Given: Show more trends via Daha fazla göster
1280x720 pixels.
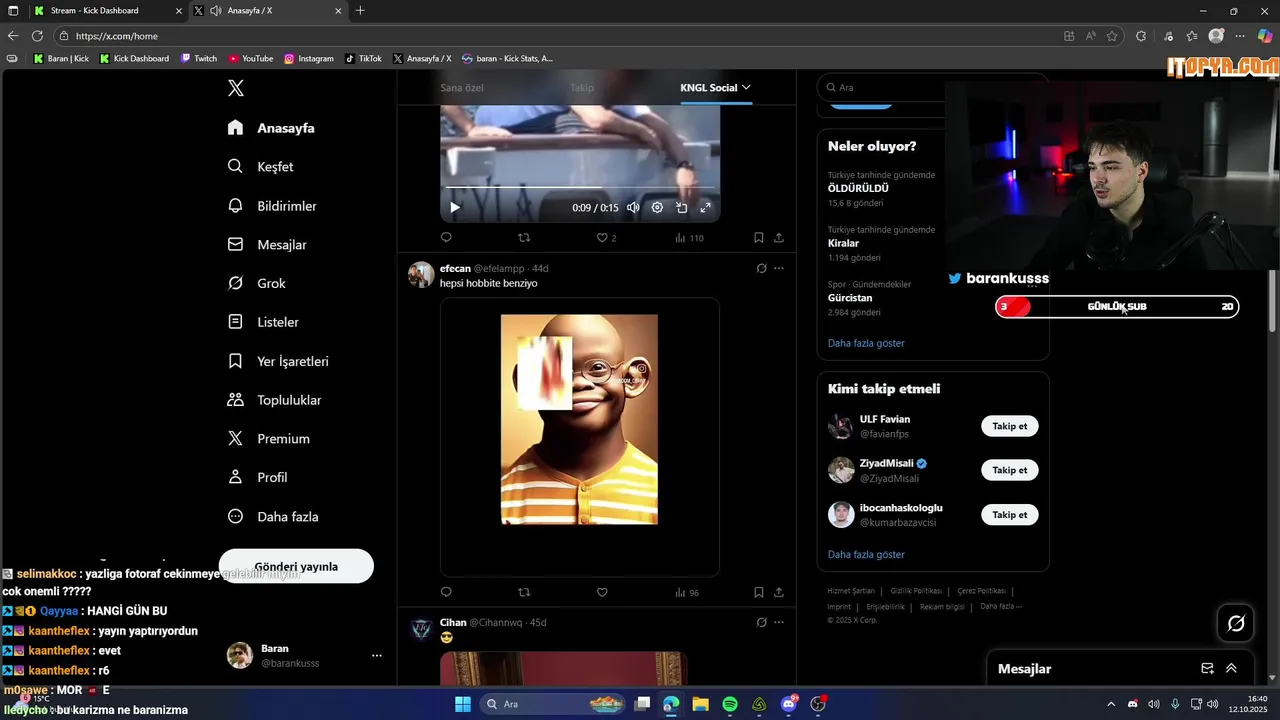Looking at the screenshot, I should tap(866, 343).
